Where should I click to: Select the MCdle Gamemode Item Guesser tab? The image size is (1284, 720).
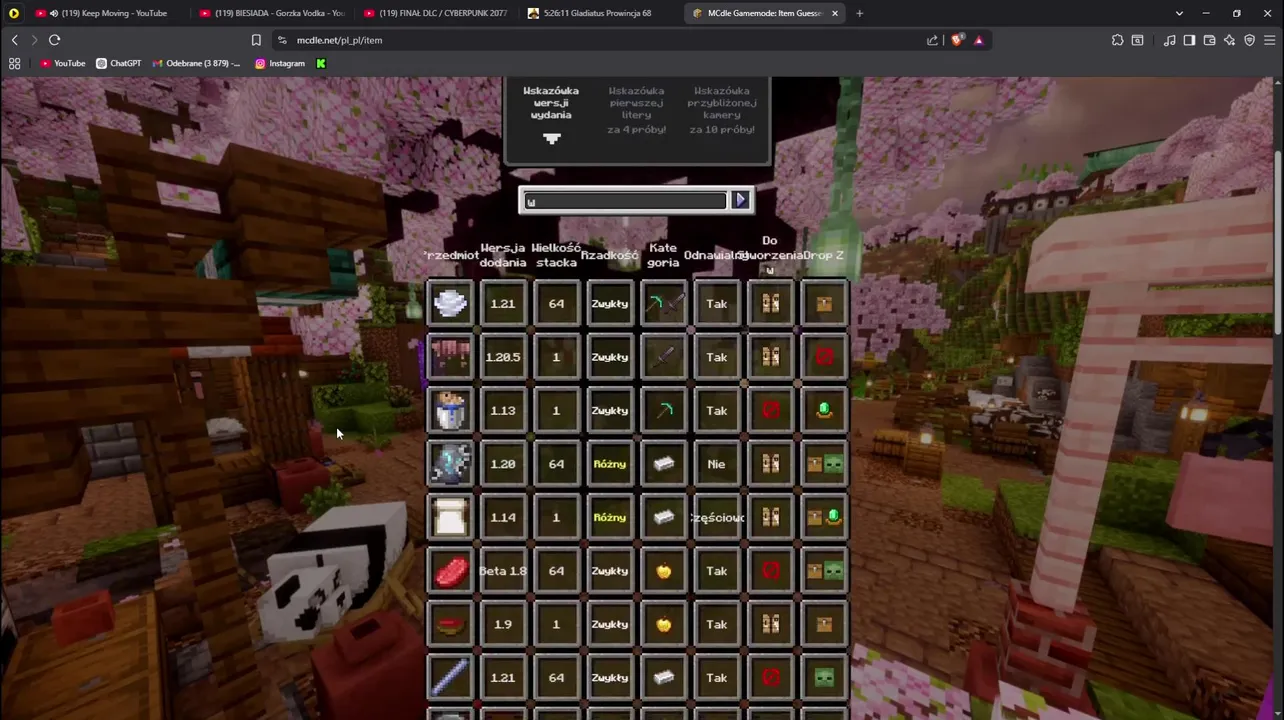pyautogui.click(x=763, y=13)
